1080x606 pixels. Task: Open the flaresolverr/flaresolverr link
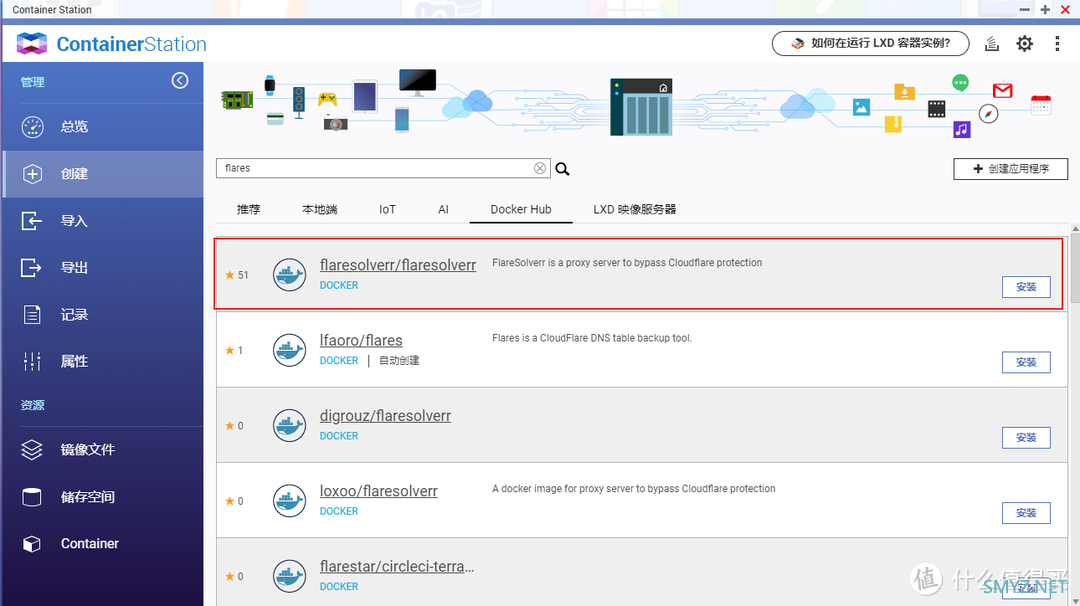click(x=397, y=265)
